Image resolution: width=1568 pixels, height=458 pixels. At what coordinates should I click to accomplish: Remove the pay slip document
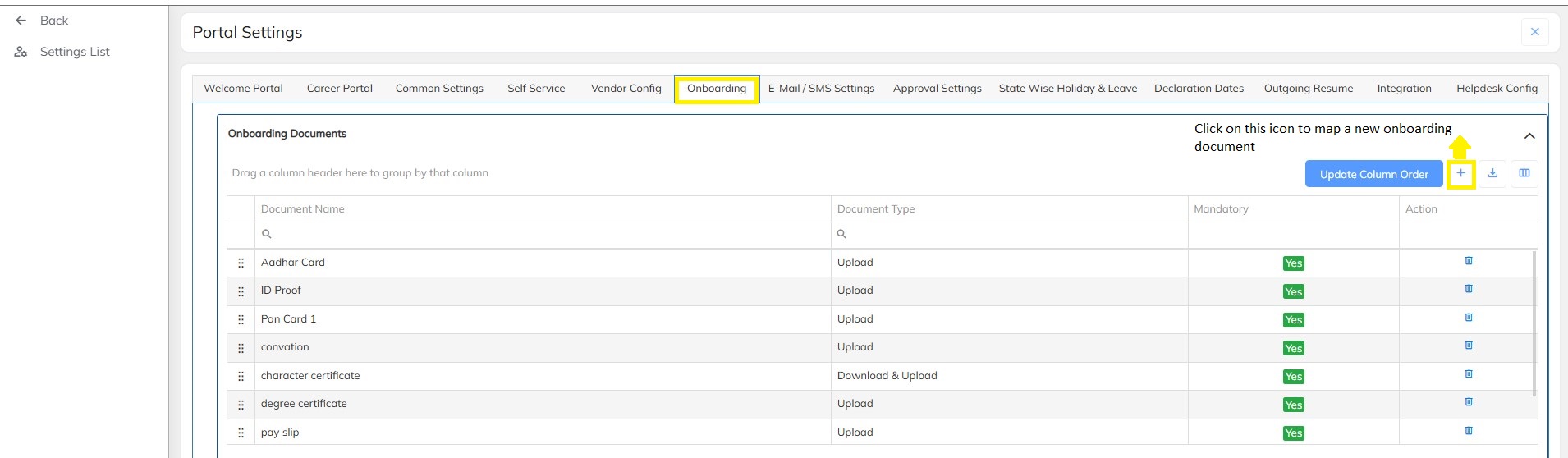pos(1469,431)
